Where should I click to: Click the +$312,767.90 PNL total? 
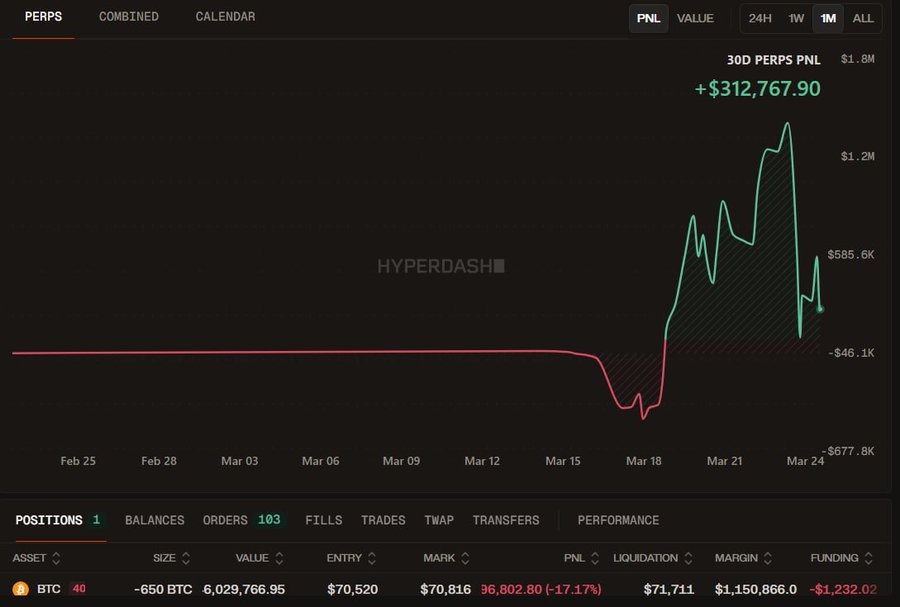(758, 89)
